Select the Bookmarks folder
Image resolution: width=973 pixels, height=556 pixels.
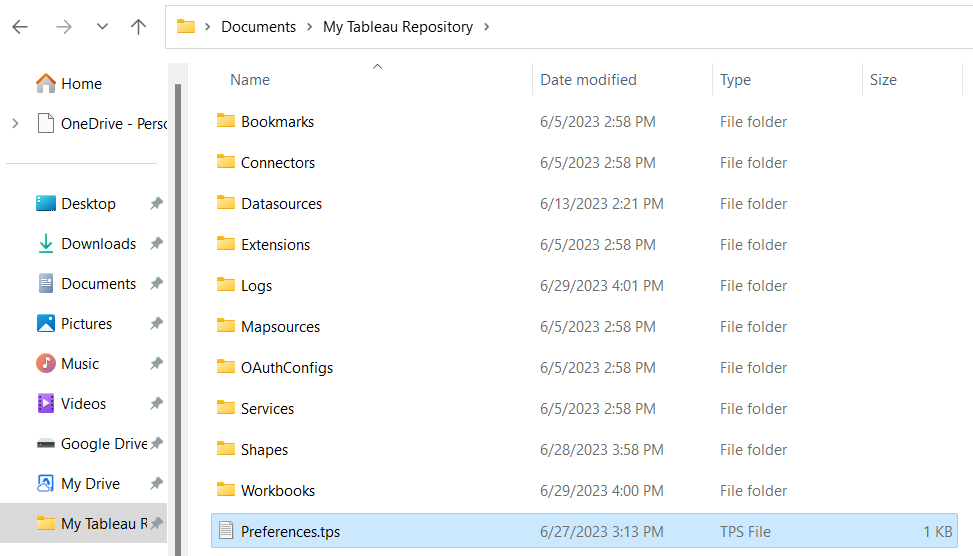(x=584, y=122)
